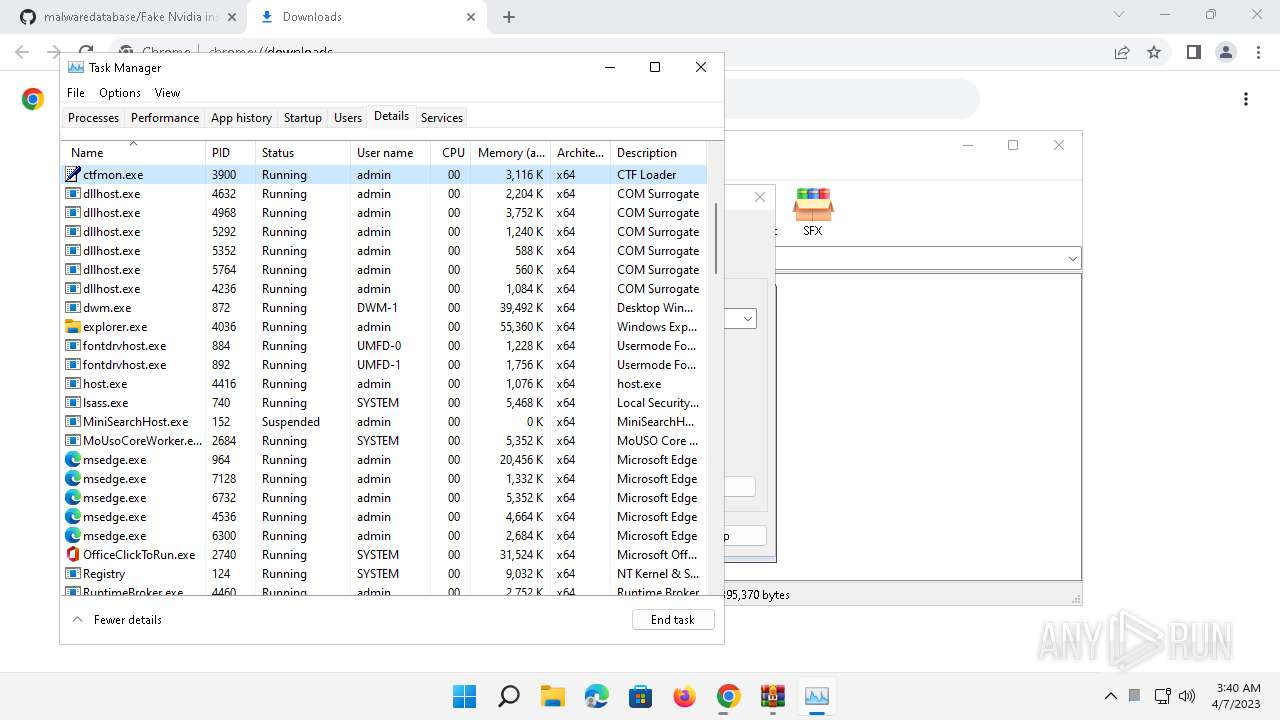Switch to the App history tab
Screen dimensions: 1280x720
coord(241,118)
